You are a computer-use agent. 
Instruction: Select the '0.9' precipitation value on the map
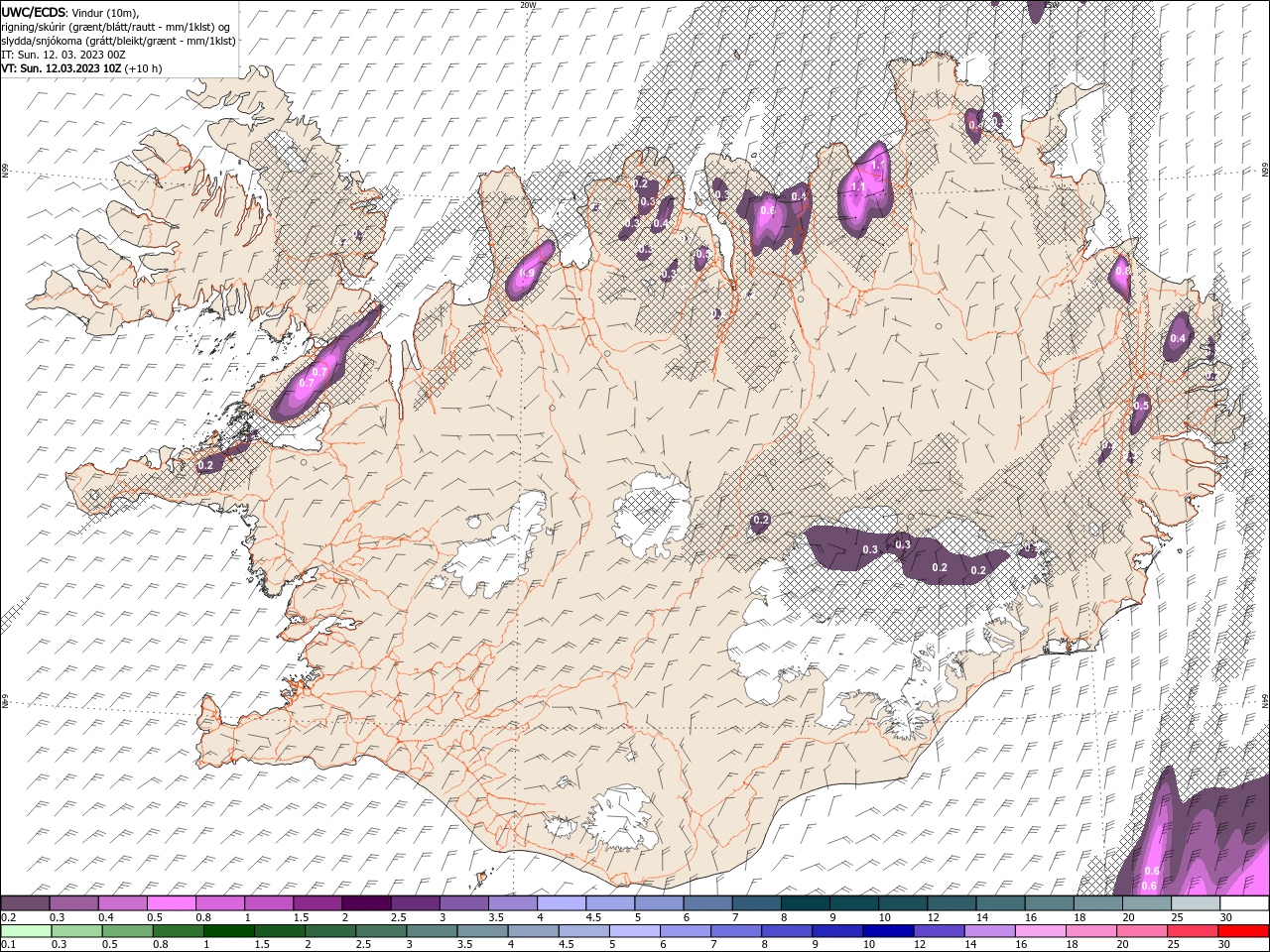coord(527,274)
